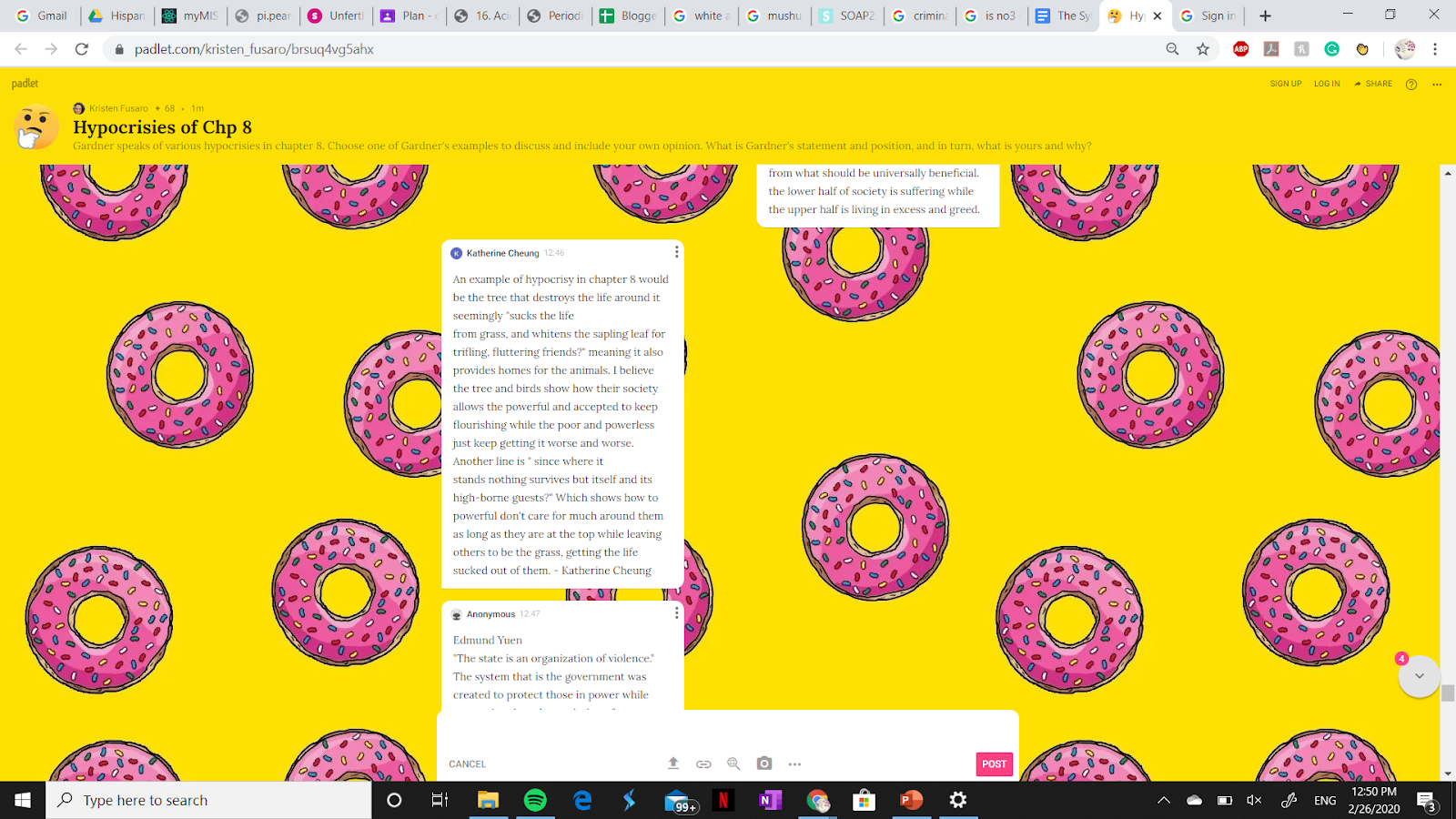1456x819 pixels.
Task: Open Anonymous post options menu
Action: [x=676, y=613]
